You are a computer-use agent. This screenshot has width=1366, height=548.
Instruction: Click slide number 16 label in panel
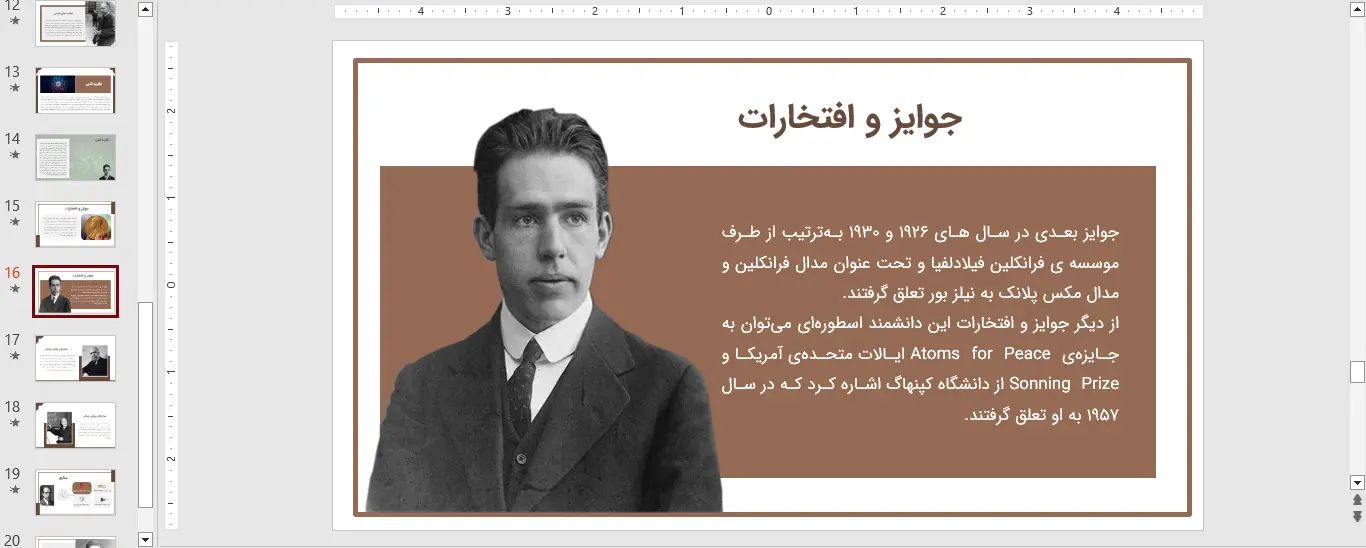(x=13, y=273)
